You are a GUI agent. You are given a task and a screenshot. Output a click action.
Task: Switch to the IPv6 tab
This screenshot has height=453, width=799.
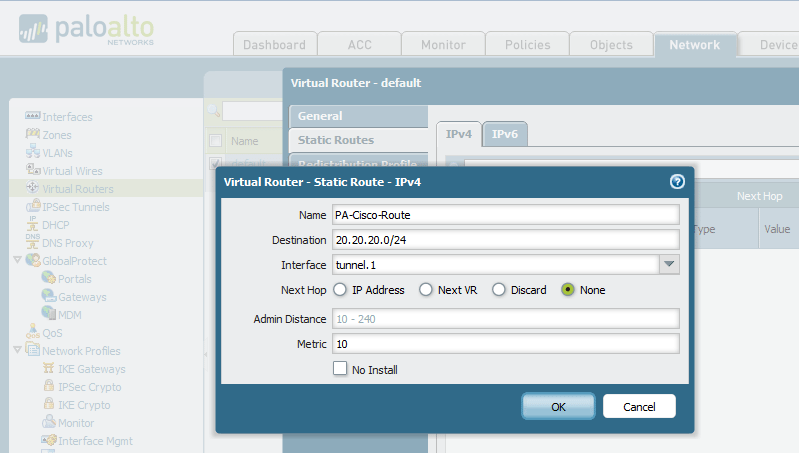click(505, 134)
